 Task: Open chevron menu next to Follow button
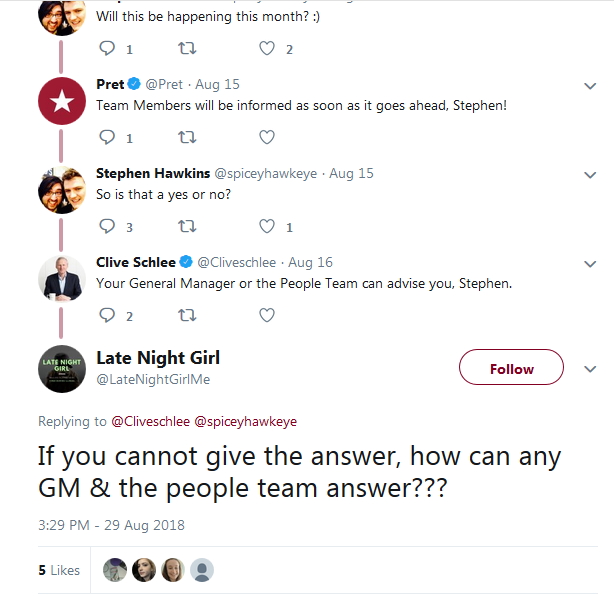pos(589,369)
